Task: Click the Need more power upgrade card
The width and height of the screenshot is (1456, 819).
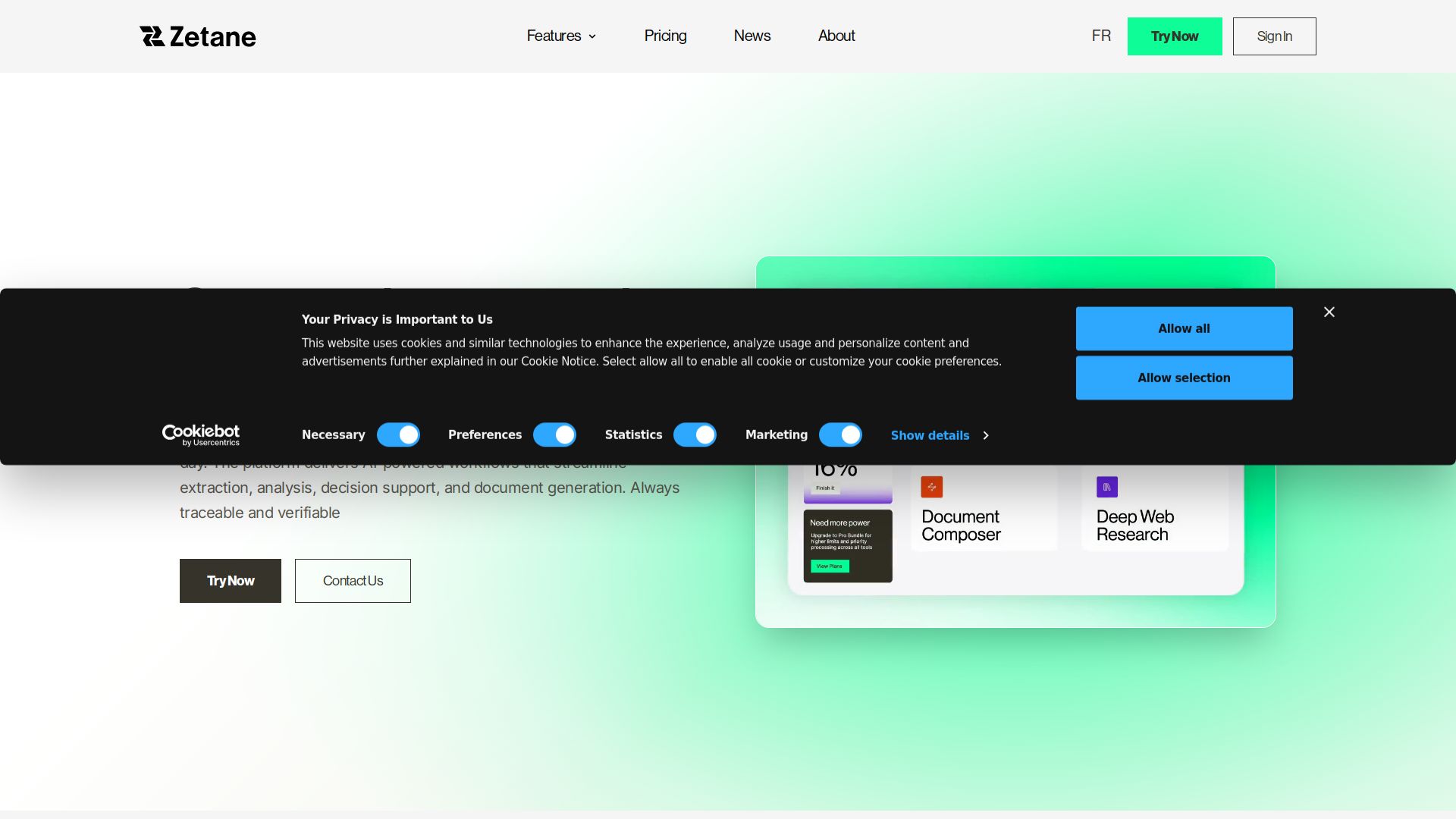Action: [848, 546]
